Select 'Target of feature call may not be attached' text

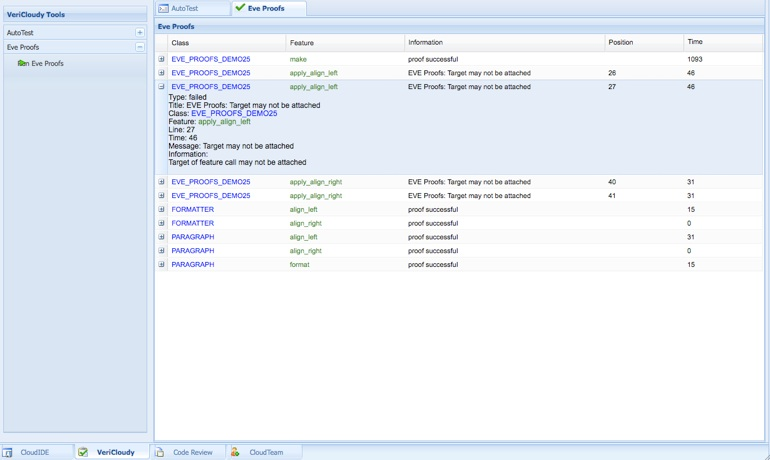pos(237,162)
